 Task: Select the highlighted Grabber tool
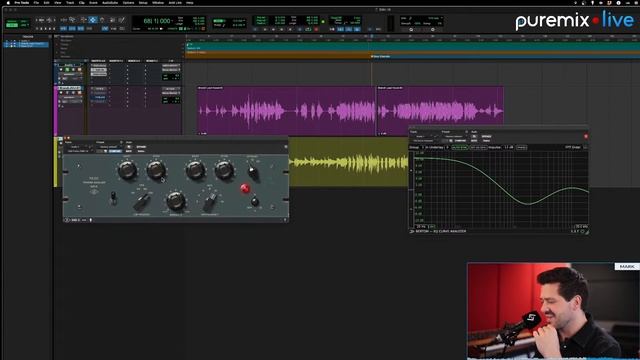point(93,20)
